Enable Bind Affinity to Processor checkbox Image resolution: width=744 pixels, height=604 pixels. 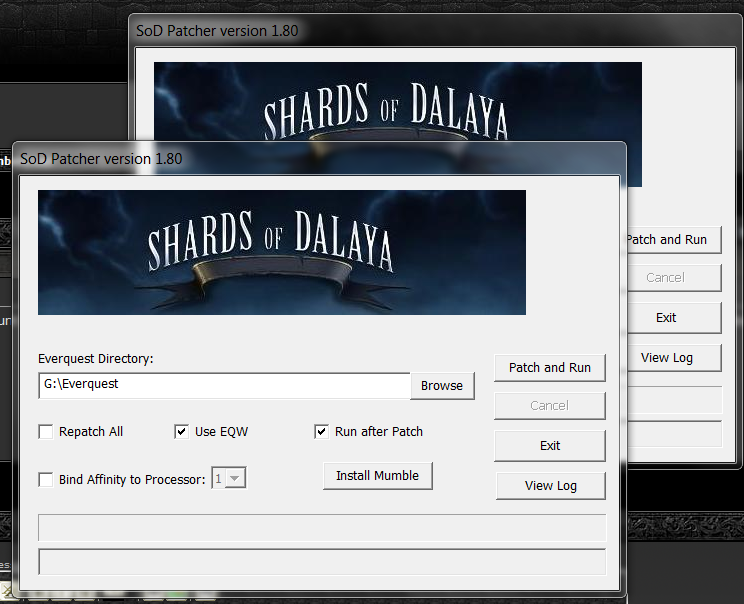(46, 479)
